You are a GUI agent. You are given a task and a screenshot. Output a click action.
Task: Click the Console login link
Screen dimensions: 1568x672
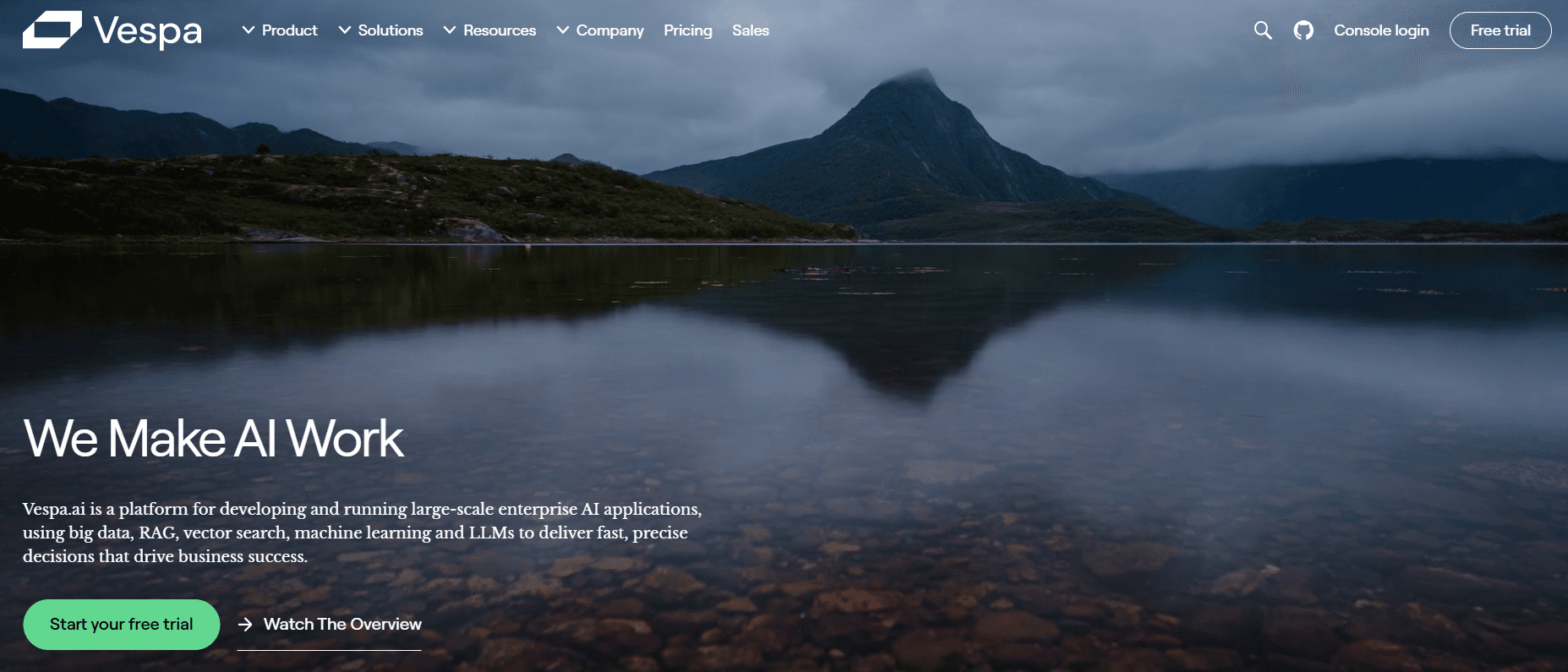click(x=1381, y=30)
